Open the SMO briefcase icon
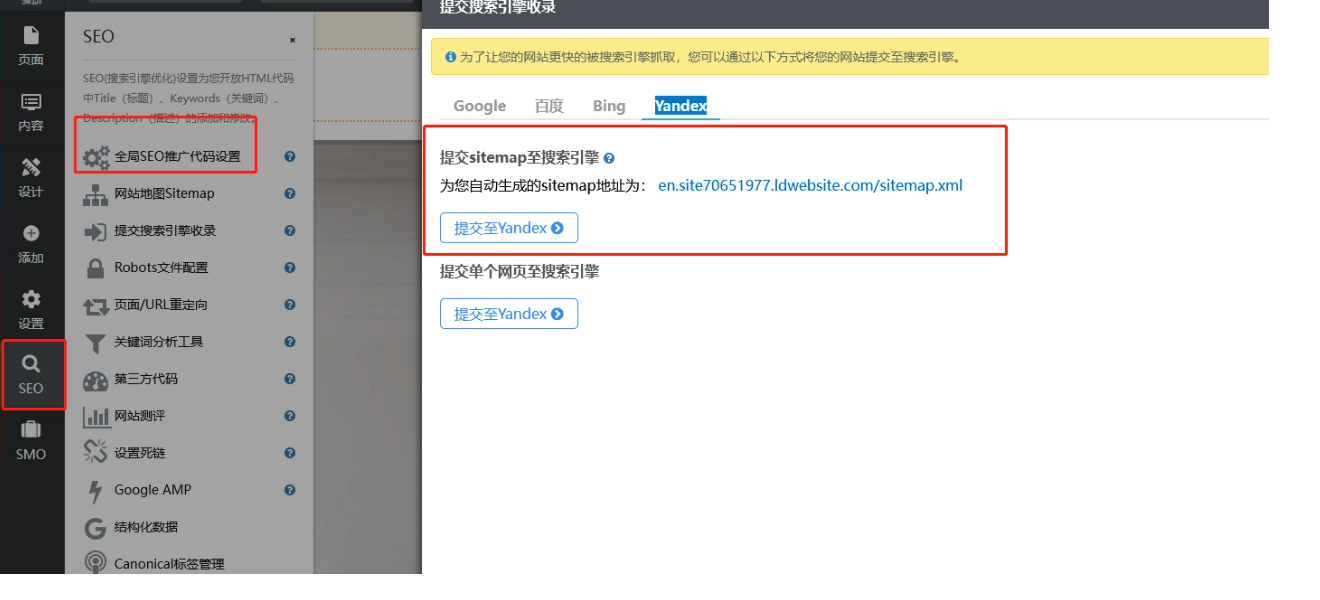The height and width of the screenshot is (600, 1320). point(31,440)
